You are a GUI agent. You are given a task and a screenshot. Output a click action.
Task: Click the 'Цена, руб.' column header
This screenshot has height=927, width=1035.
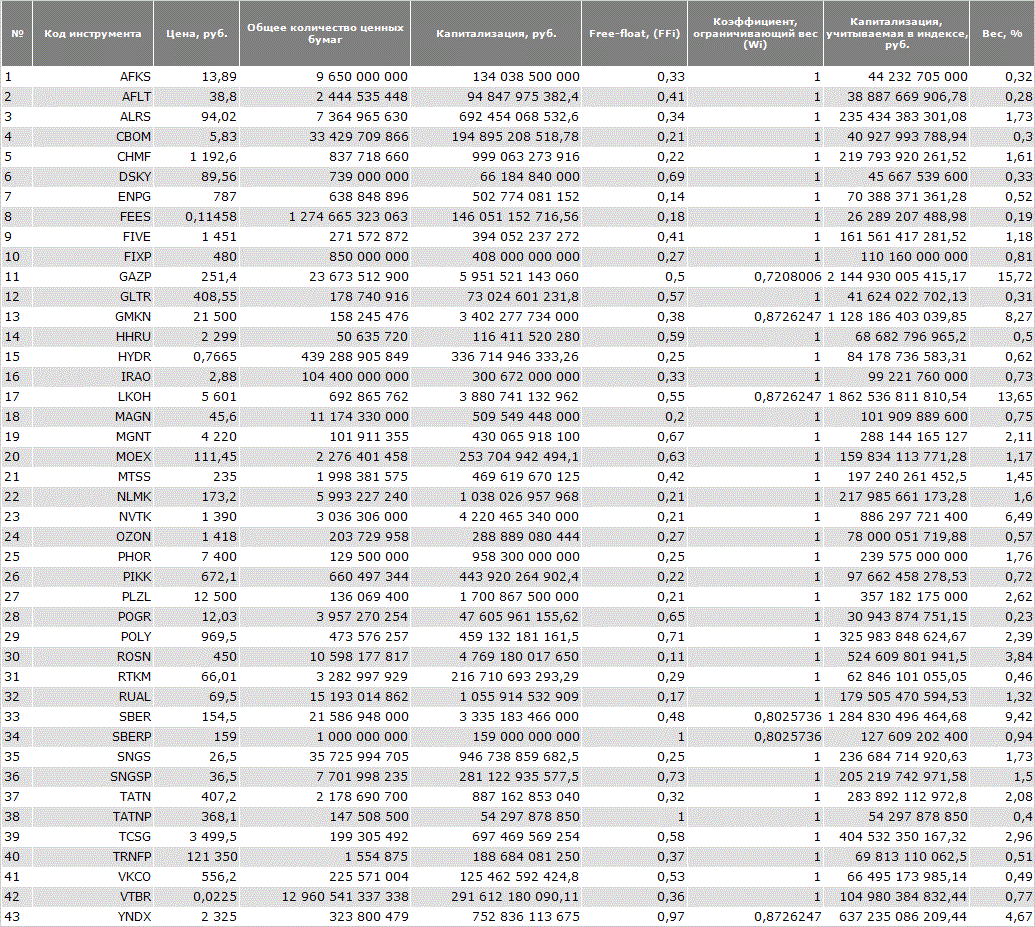coord(197,34)
